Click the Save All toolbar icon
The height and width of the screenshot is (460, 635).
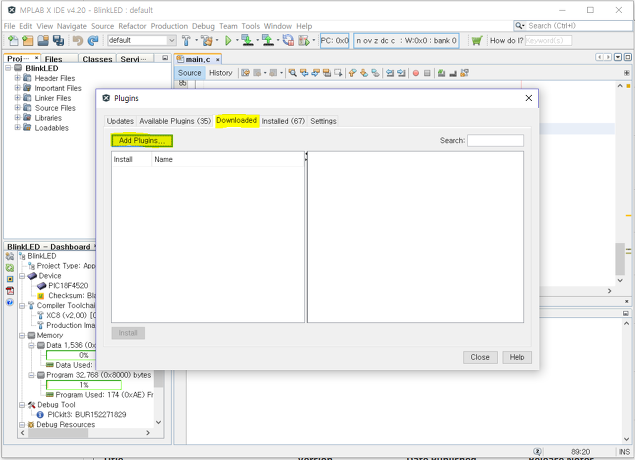[x=58, y=40]
